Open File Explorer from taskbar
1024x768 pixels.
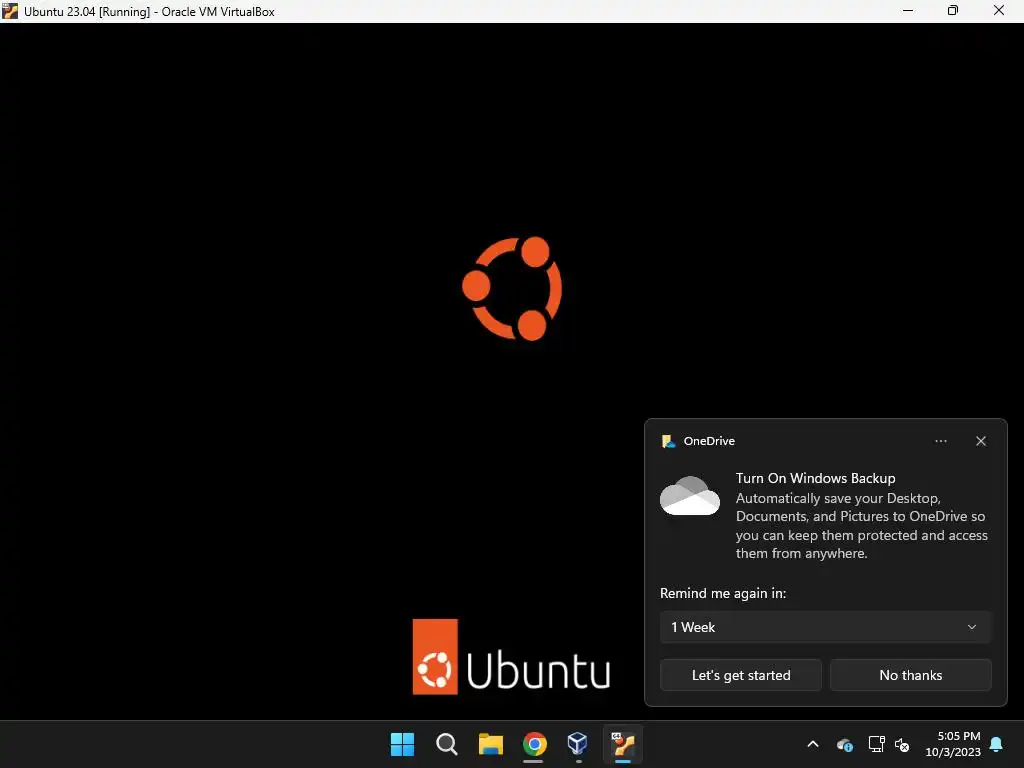point(490,744)
